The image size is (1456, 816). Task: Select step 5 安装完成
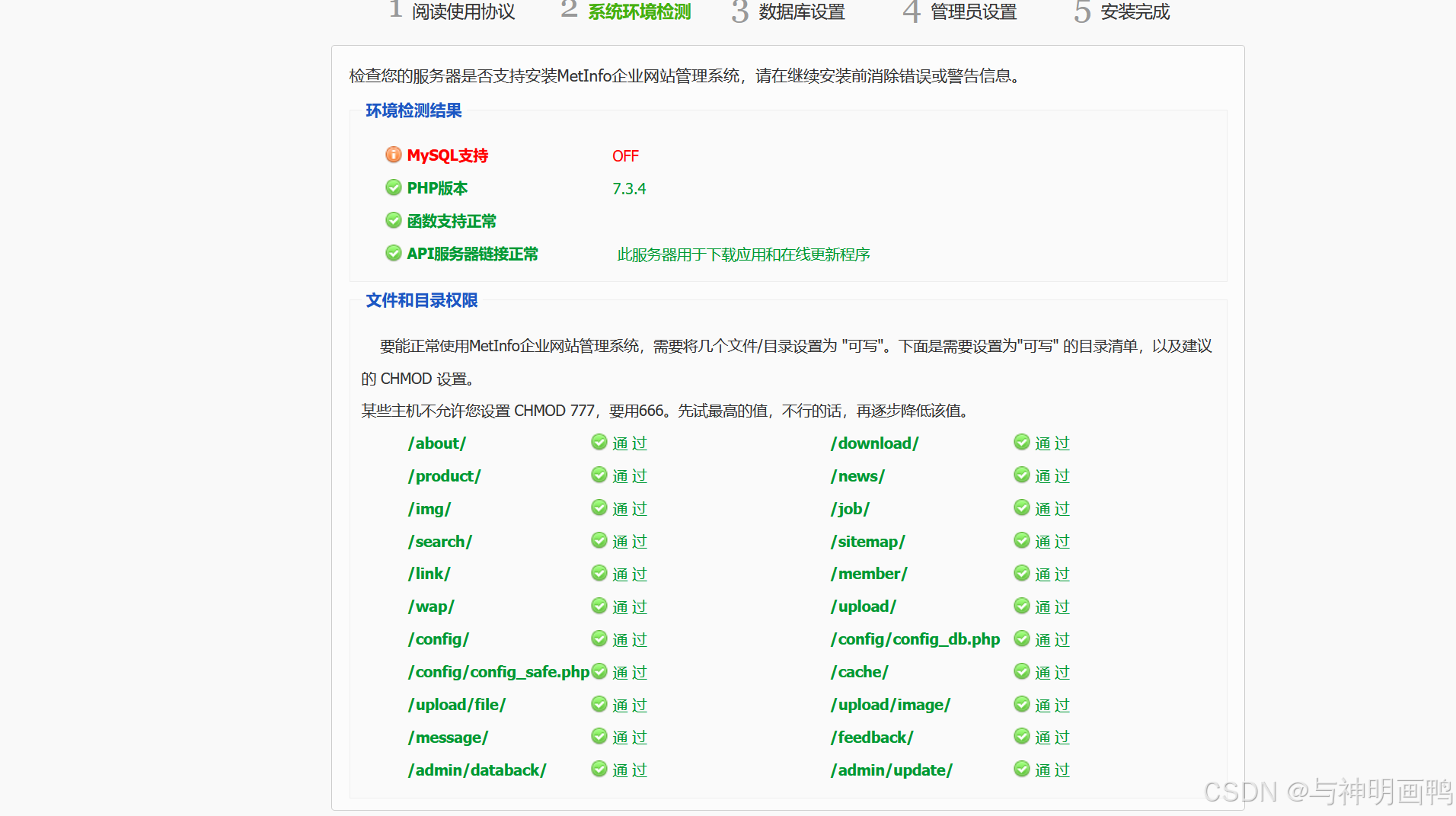coord(1122,11)
